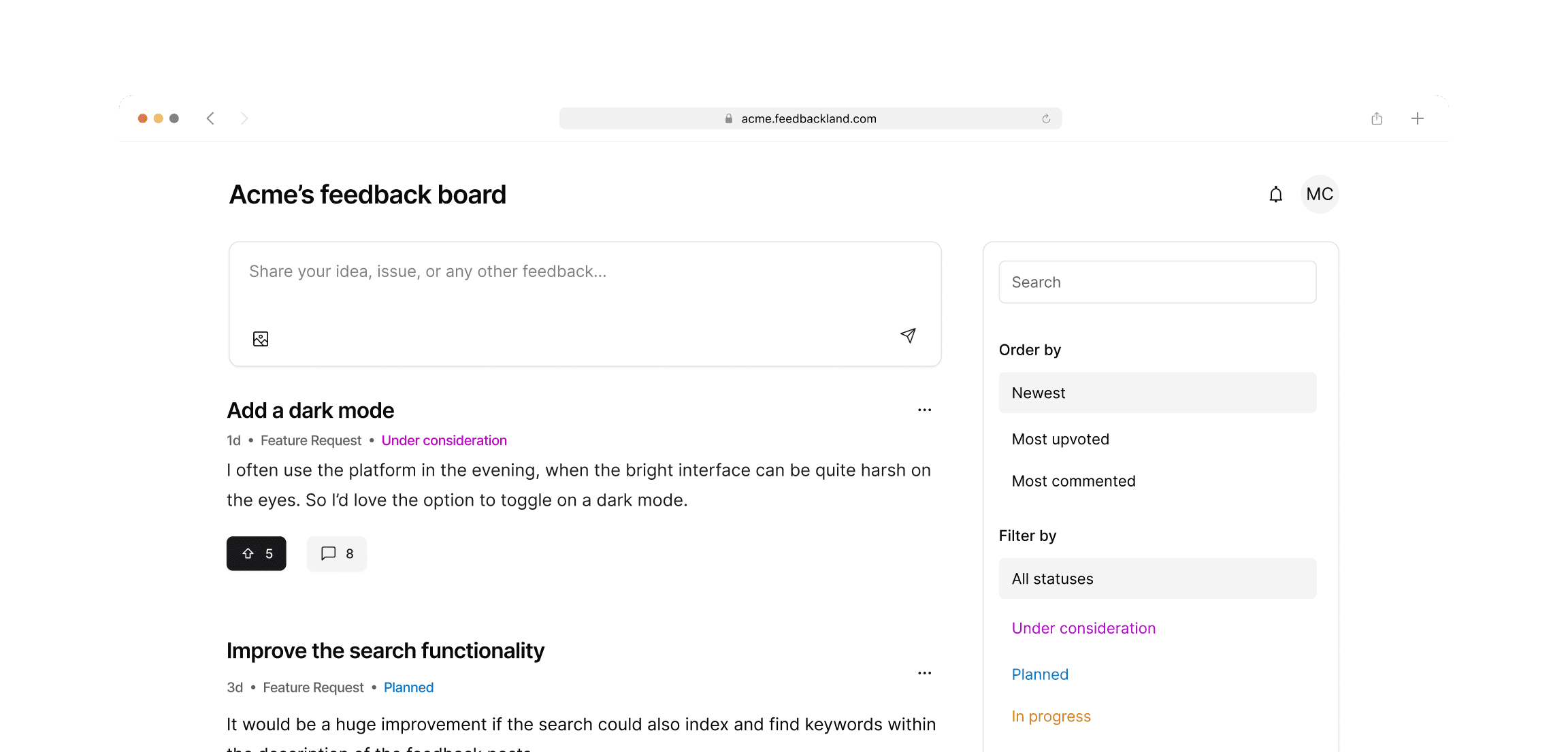1568x752 pixels.
Task: Open comments on Add a dark mode
Action: pyautogui.click(x=336, y=553)
